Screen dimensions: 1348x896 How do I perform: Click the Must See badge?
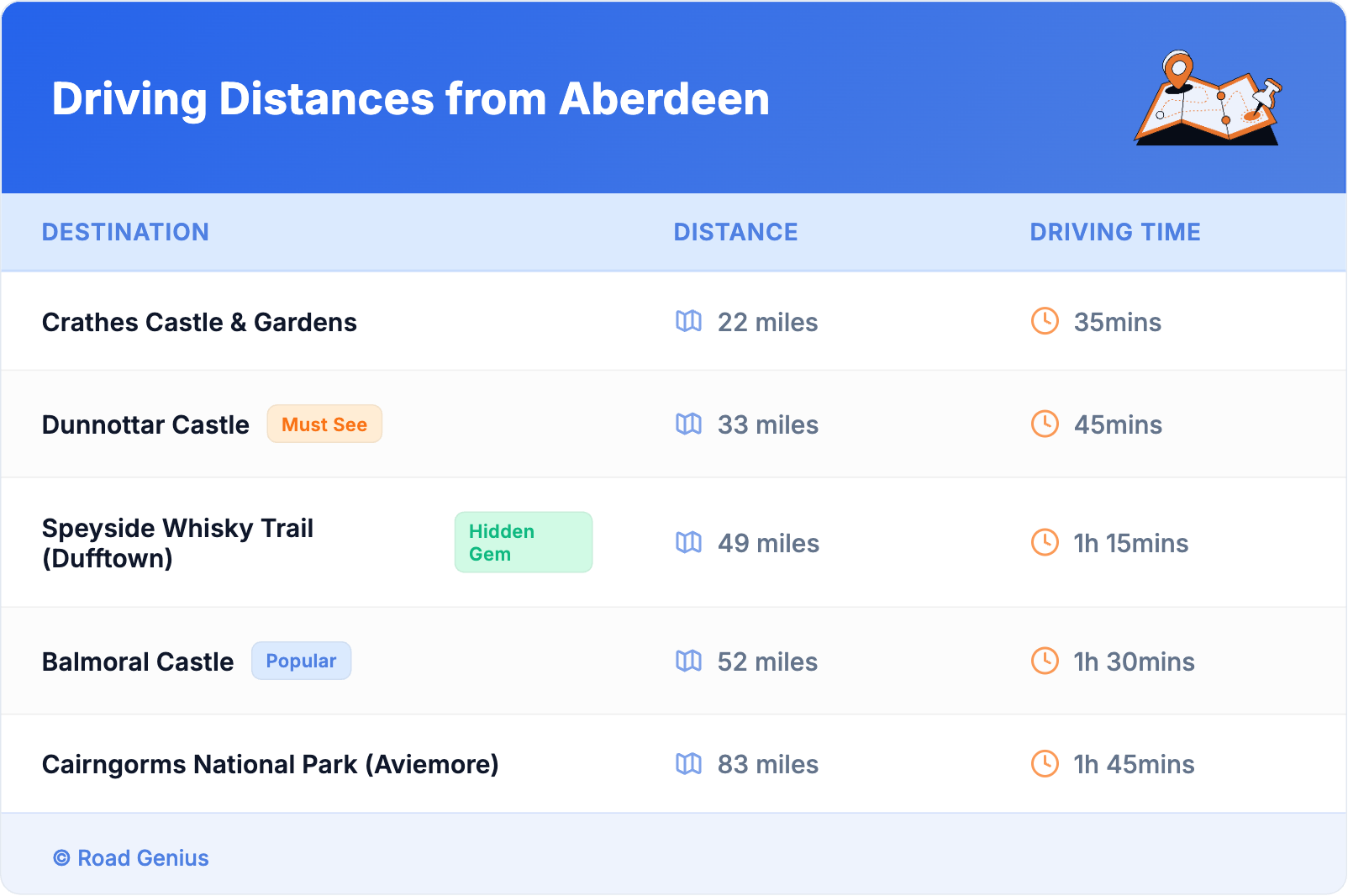[324, 424]
